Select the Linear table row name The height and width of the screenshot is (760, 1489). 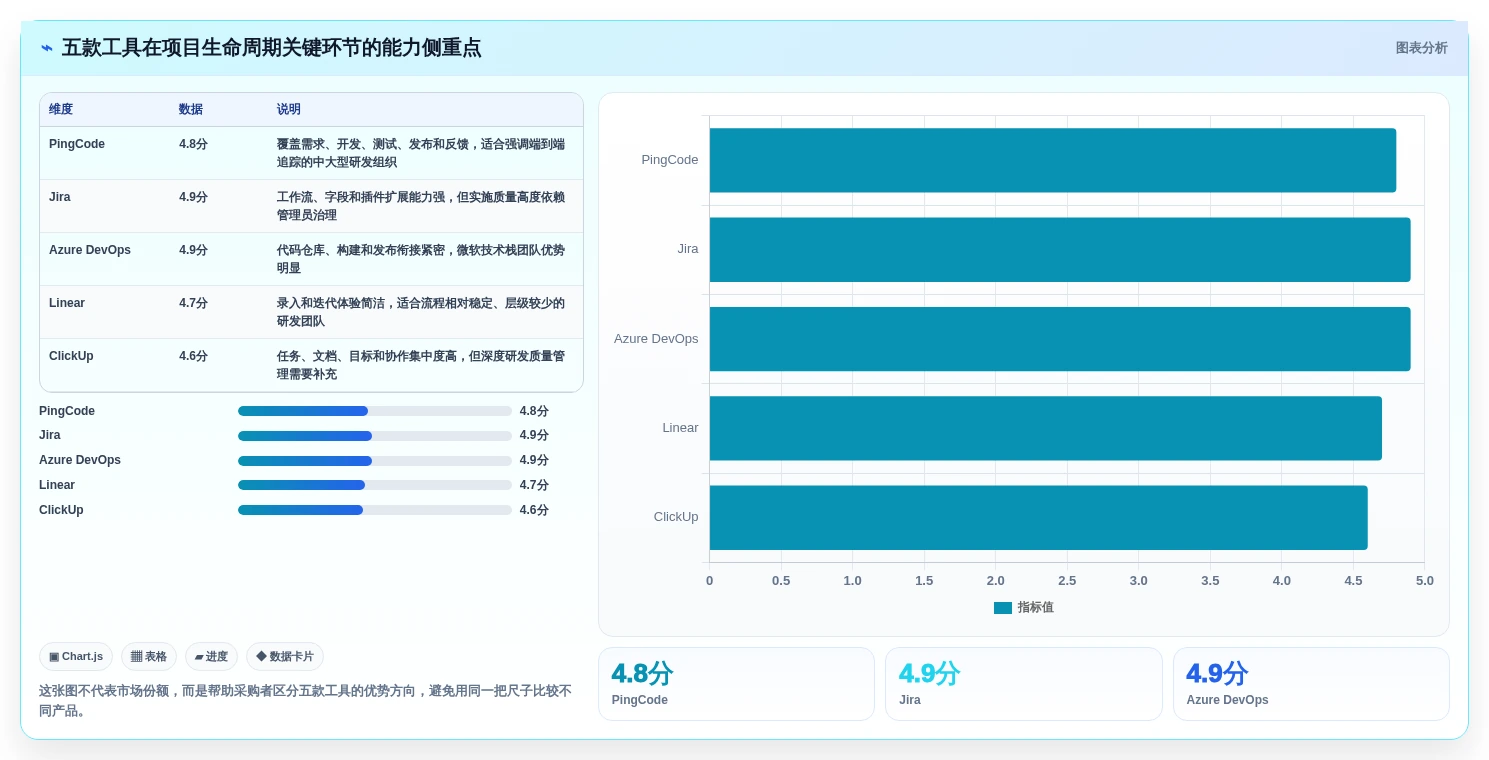click(67, 303)
